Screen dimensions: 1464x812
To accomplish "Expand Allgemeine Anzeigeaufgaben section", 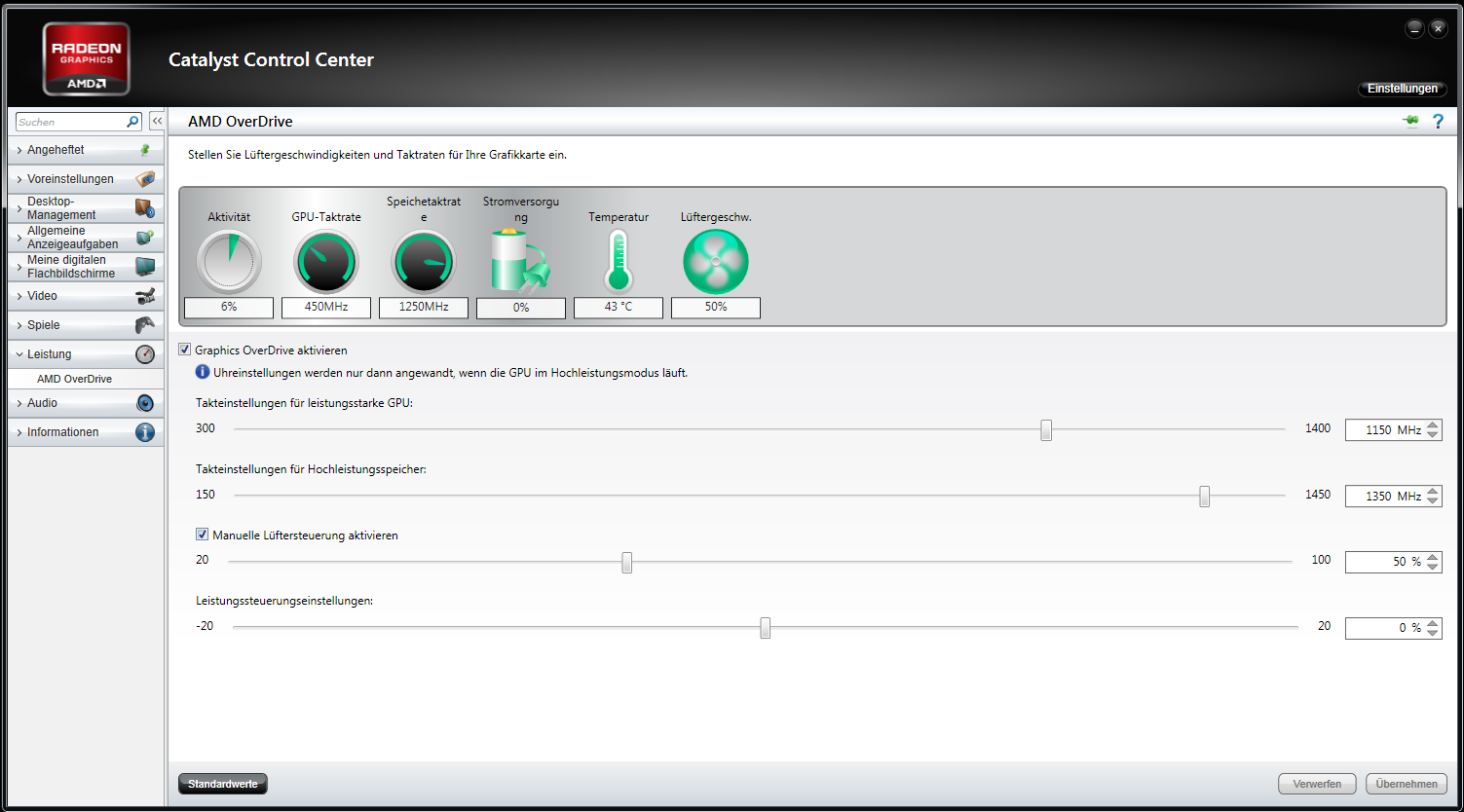I will pyautogui.click(x=19, y=238).
